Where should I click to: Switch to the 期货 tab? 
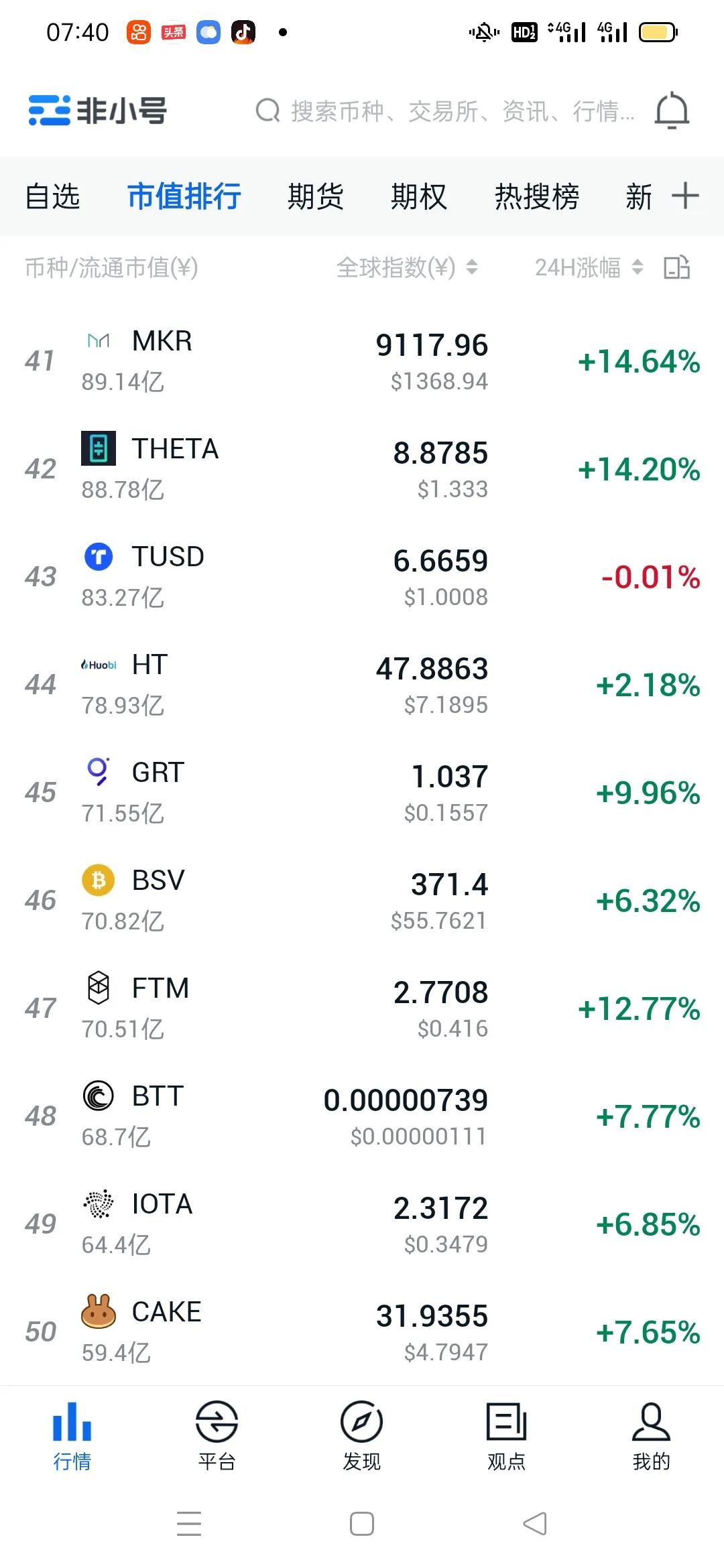point(315,196)
